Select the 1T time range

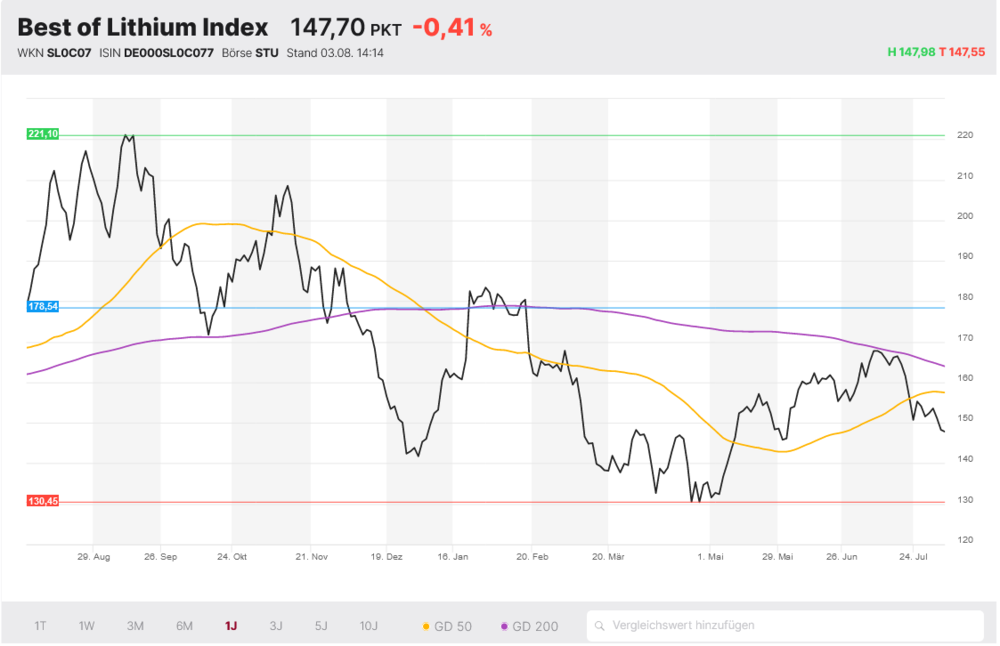pos(40,626)
